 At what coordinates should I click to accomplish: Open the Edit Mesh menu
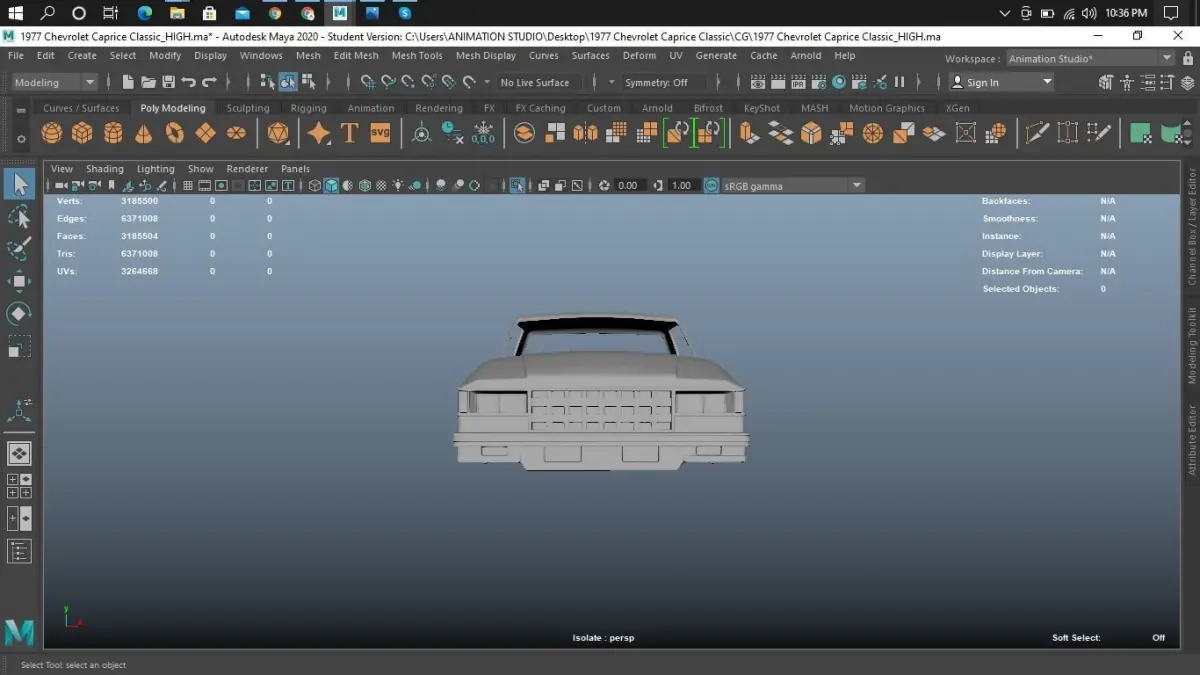356,56
